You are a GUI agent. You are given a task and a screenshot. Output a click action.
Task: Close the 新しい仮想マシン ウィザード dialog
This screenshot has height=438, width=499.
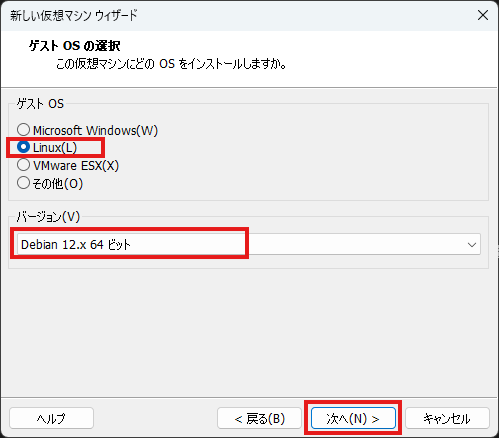pyautogui.click(x=483, y=15)
